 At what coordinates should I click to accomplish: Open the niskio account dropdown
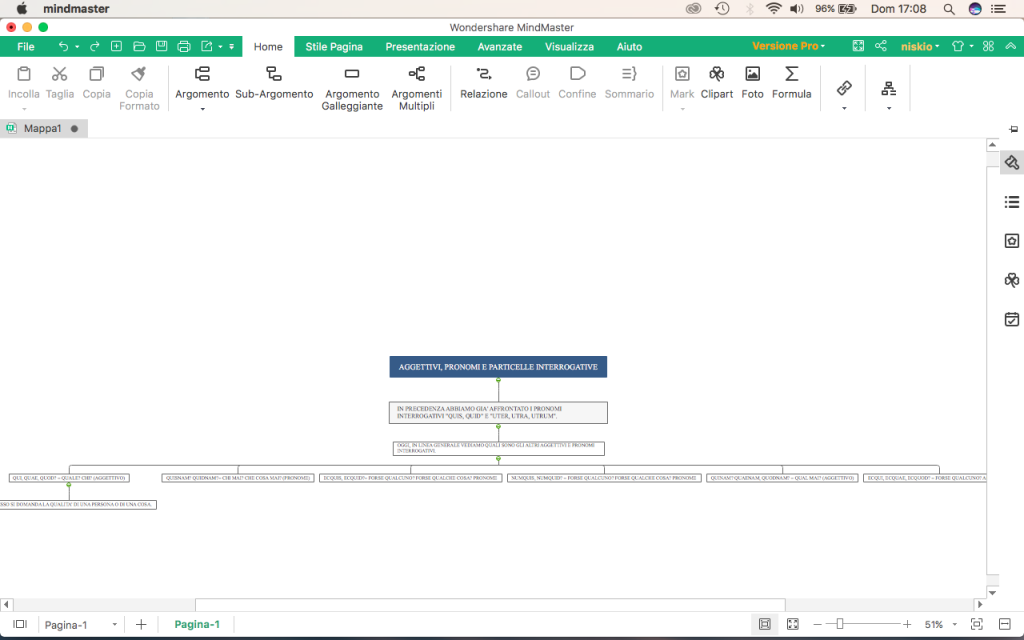pos(920,47)
